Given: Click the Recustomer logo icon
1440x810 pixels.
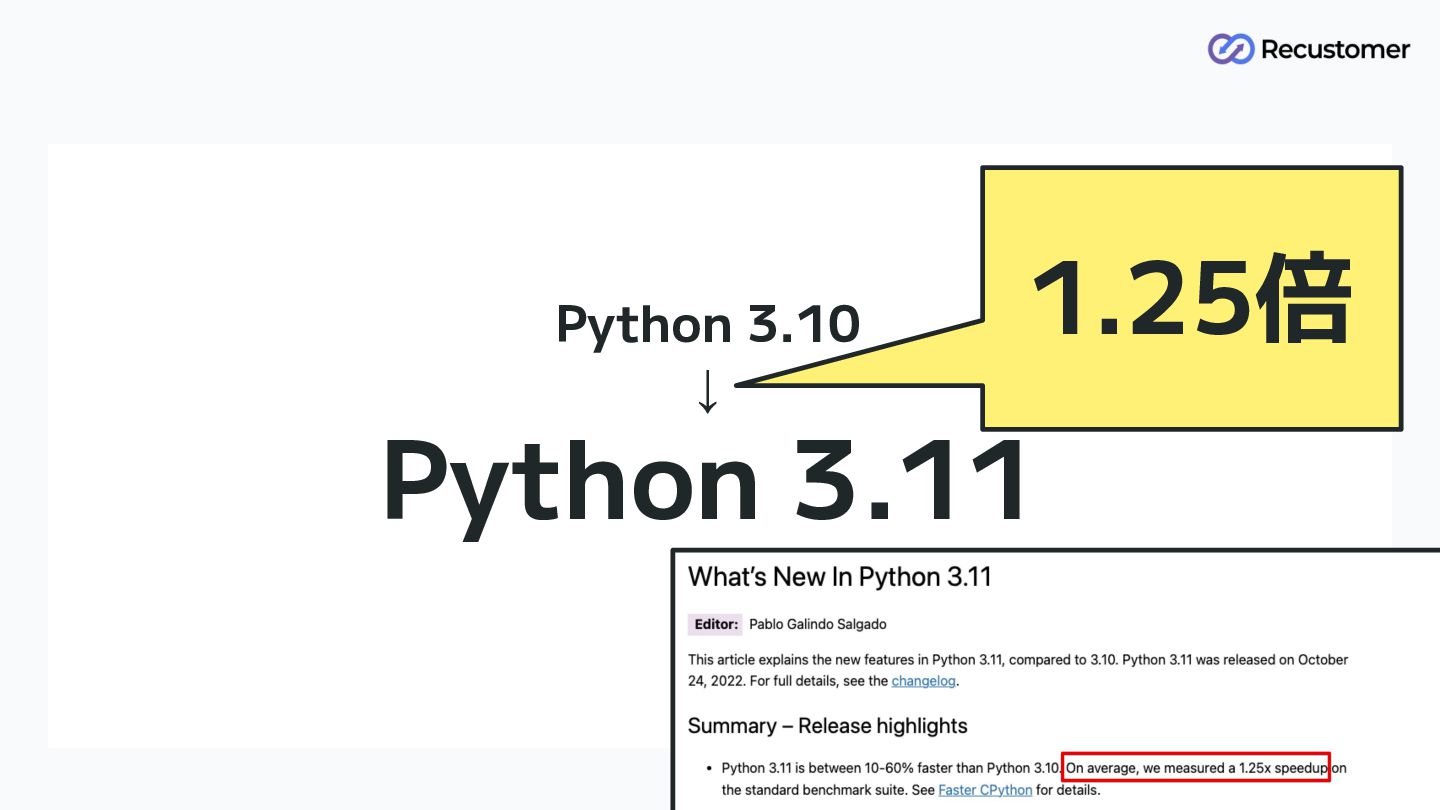Looking at the screenshot, I should (x=1230, y=49).
